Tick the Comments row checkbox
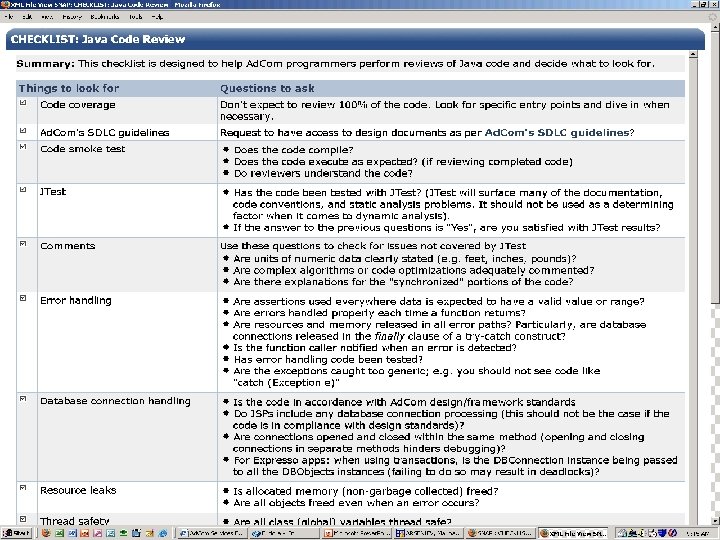 tap(23, 243)
